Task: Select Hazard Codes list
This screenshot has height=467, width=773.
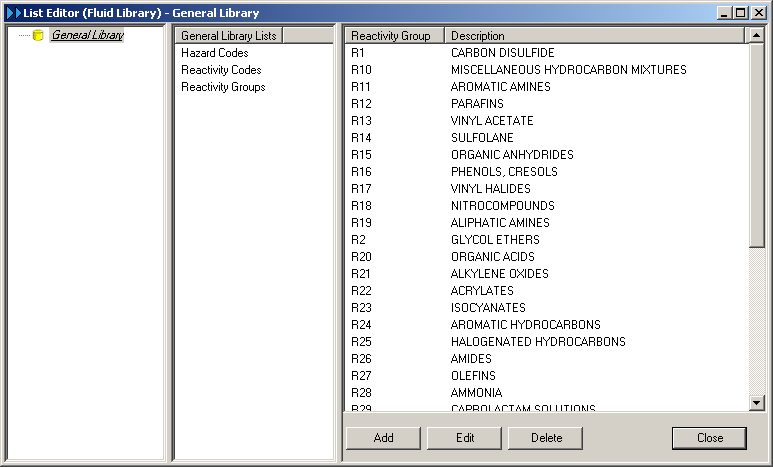Action: tap(214, 53)
